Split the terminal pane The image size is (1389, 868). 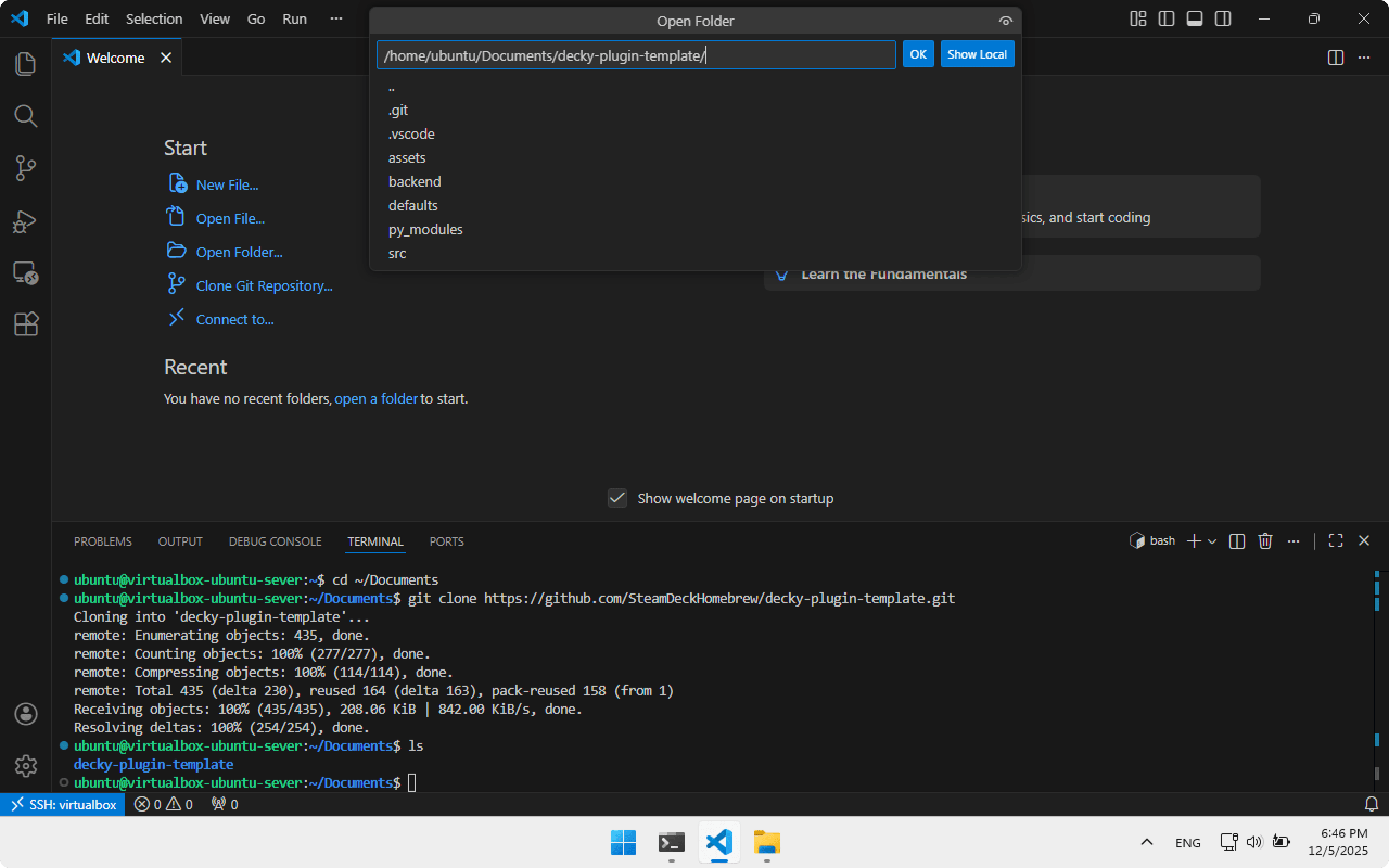pyautogui.click(x=1237, y=541)
